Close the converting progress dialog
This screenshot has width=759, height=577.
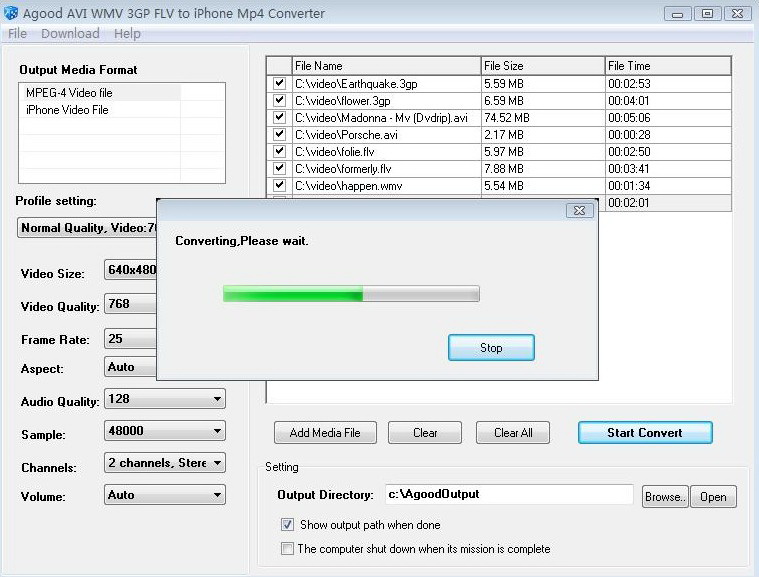point(579,211)
